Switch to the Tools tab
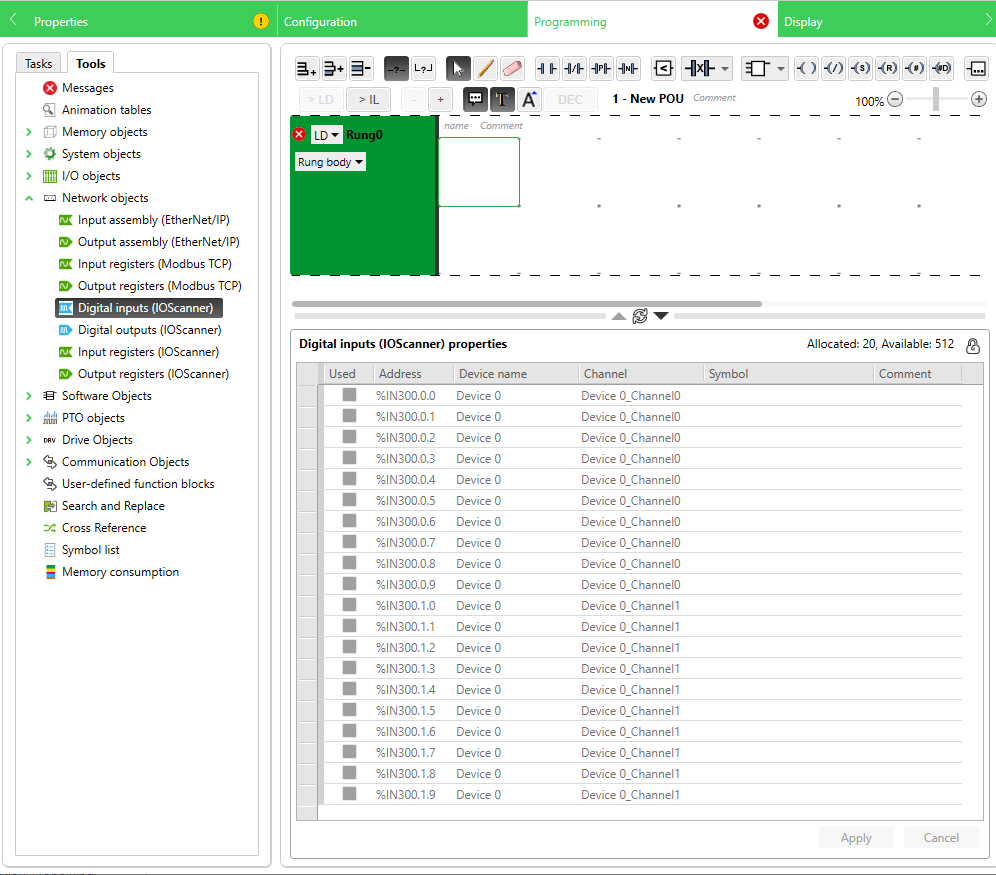The width and height of the screenshot is (996, 875). pyautogui.click(x=91, y=63)
